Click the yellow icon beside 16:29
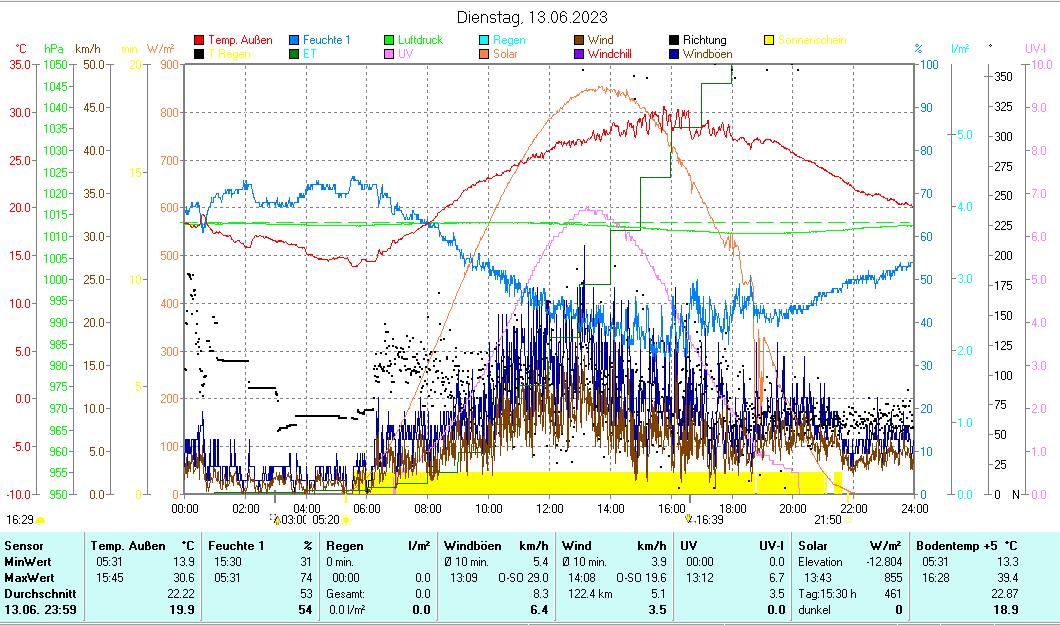The width and height of the screenshot is (1060, 625). click(x=40, y=520)
